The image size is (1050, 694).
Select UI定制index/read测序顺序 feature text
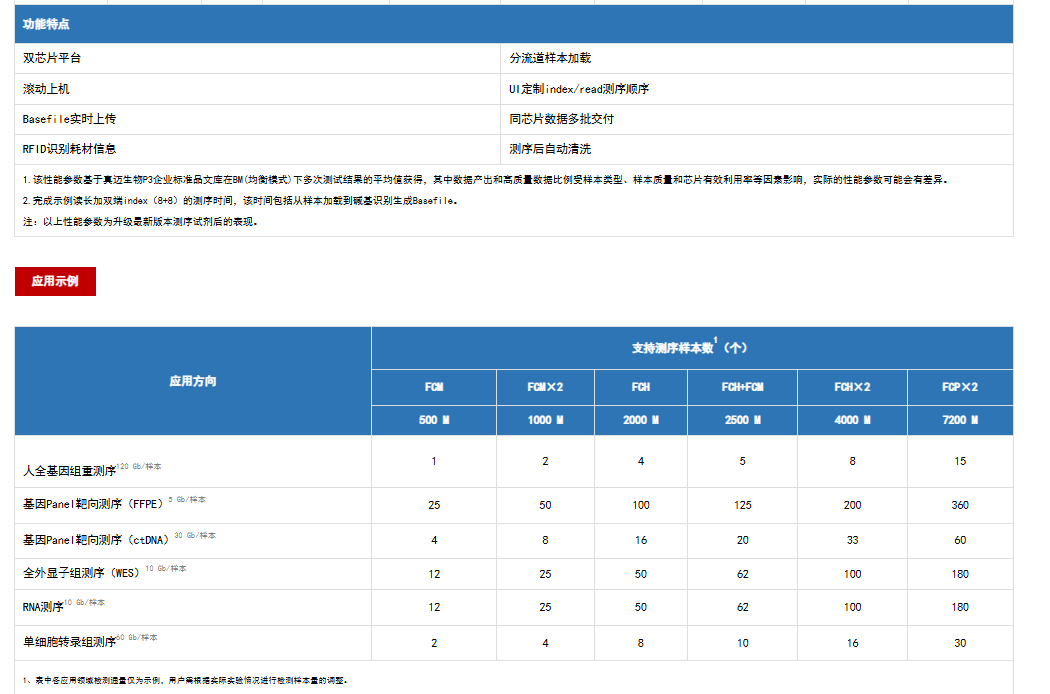coord(579,89)
